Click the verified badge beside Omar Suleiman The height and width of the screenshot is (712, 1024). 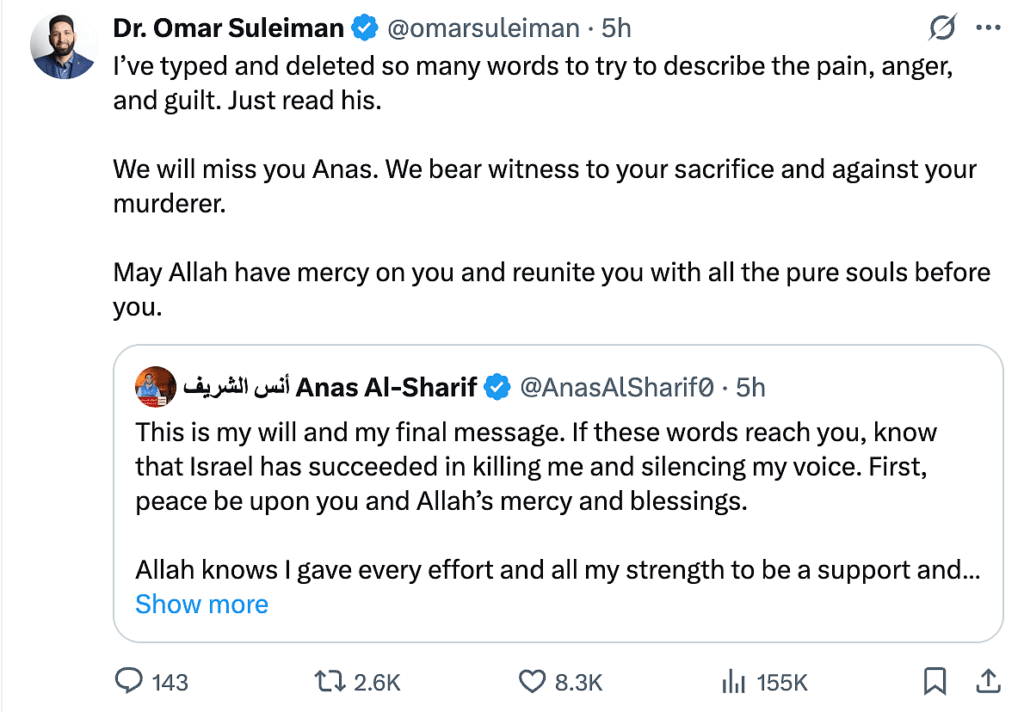tap(364, 29)
